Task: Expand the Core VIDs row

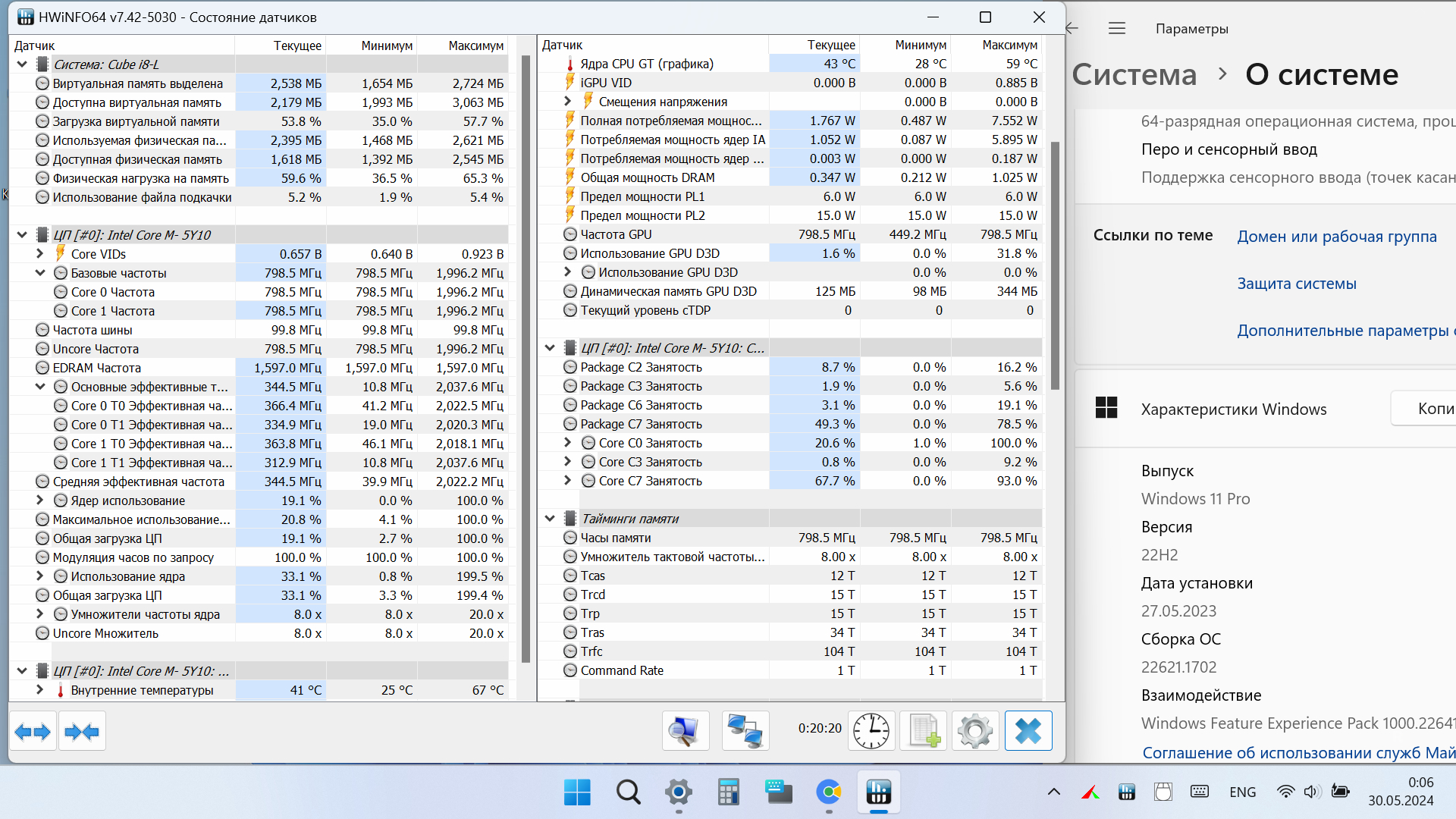Action: tap(40, 254)
